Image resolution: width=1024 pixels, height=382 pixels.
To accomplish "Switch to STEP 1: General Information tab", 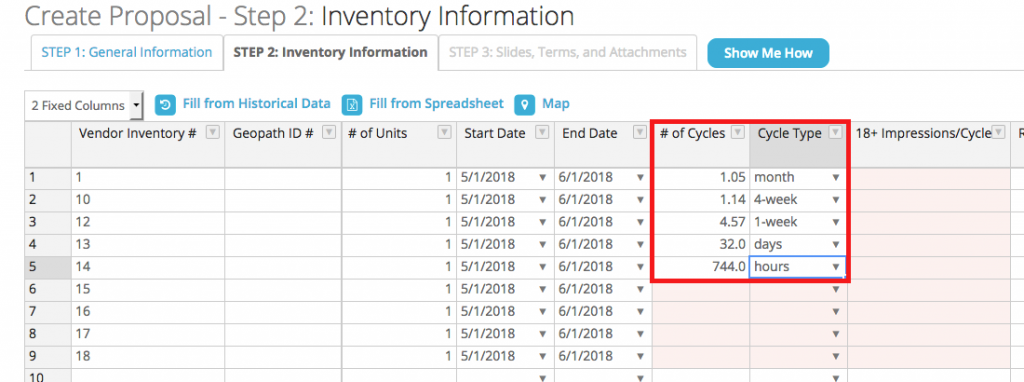I will click(x=127, y=53).
